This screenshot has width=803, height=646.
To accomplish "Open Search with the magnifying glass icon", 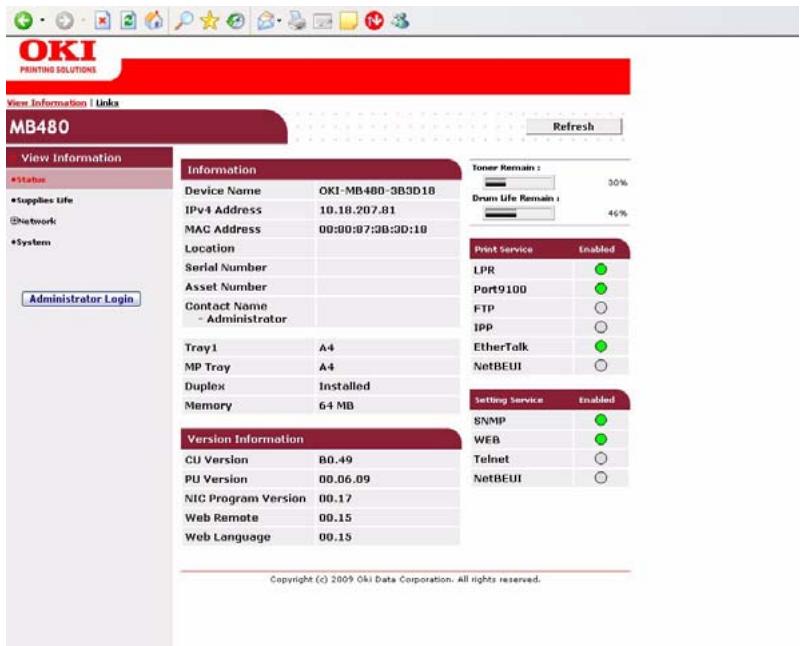I will tap(183, 20).
